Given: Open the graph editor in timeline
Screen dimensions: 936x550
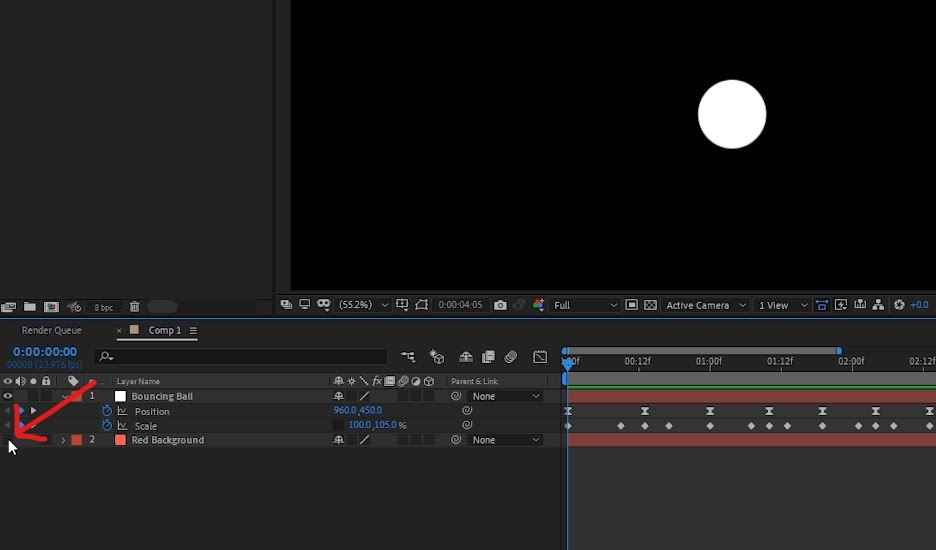Looking at the screenshot, I should click(x=540, y=357).
